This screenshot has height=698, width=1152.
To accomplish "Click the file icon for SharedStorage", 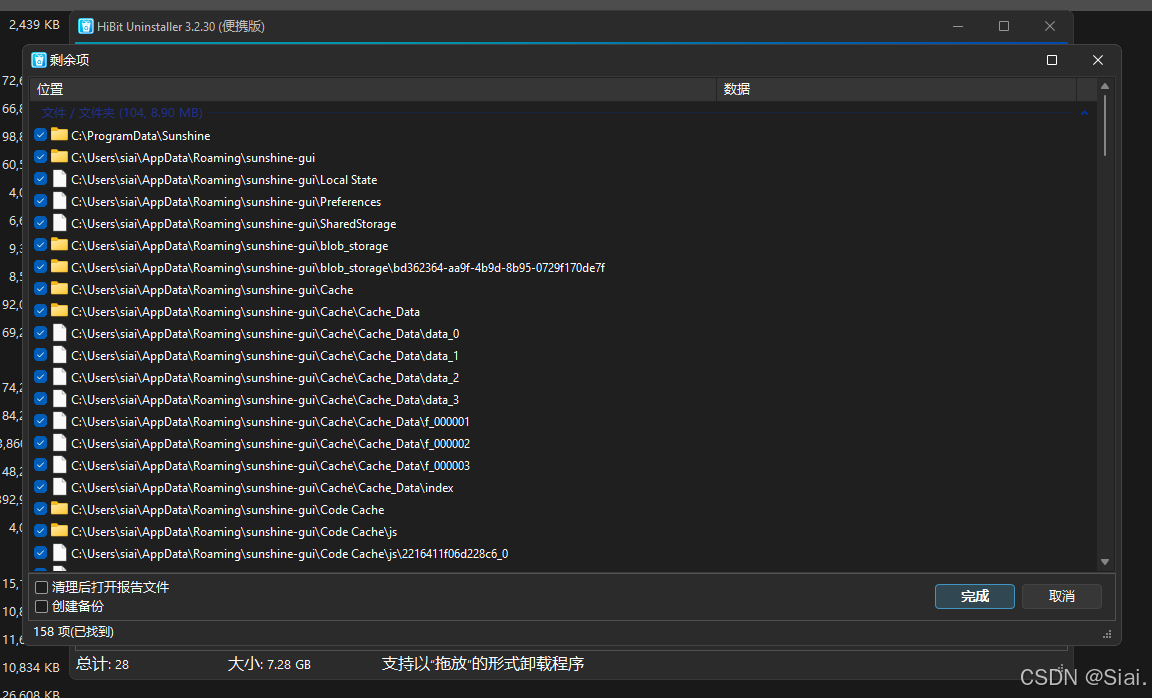I will (60, 223).
